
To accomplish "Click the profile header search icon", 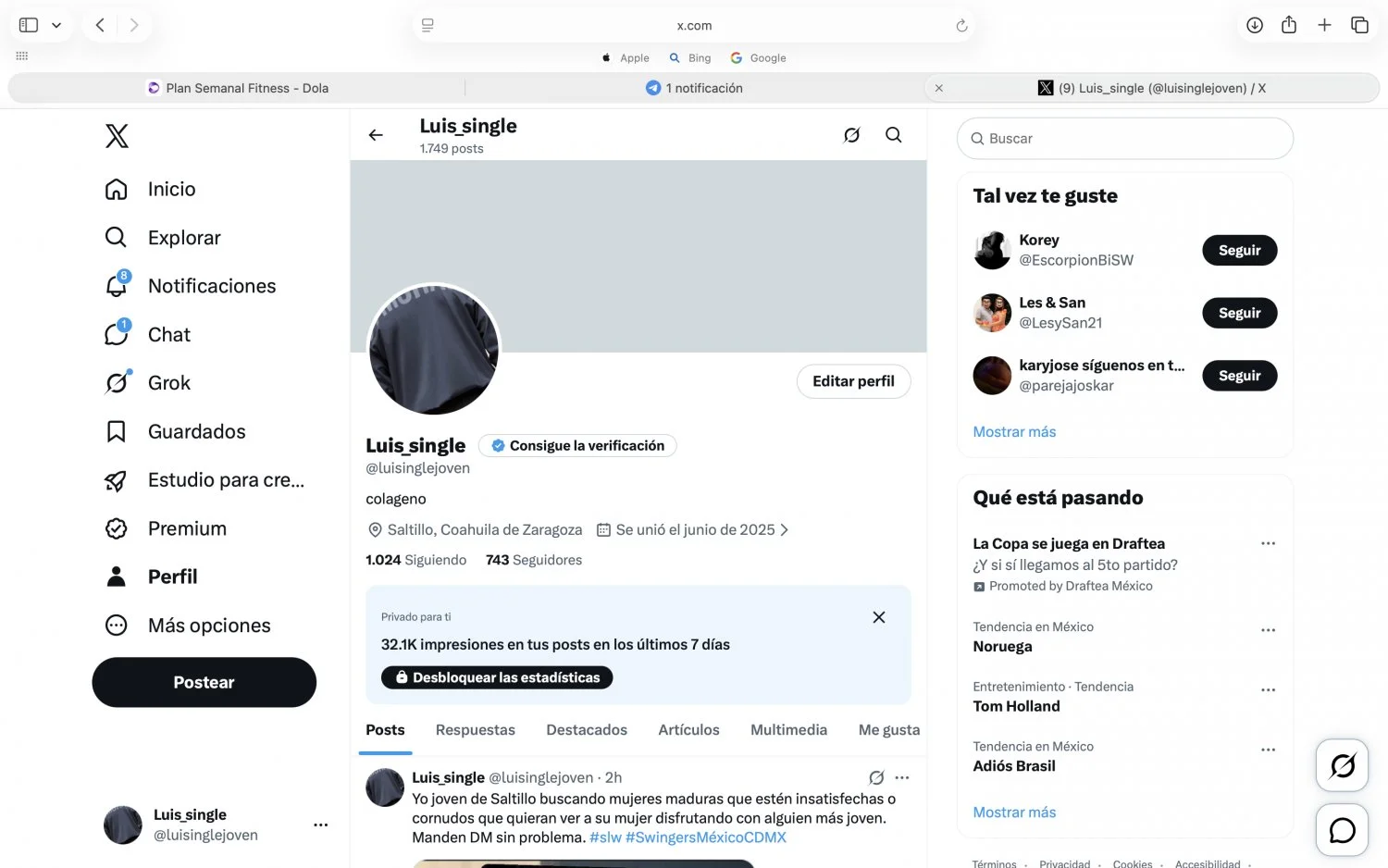I will pyautogui.click(x=894, y=135).
